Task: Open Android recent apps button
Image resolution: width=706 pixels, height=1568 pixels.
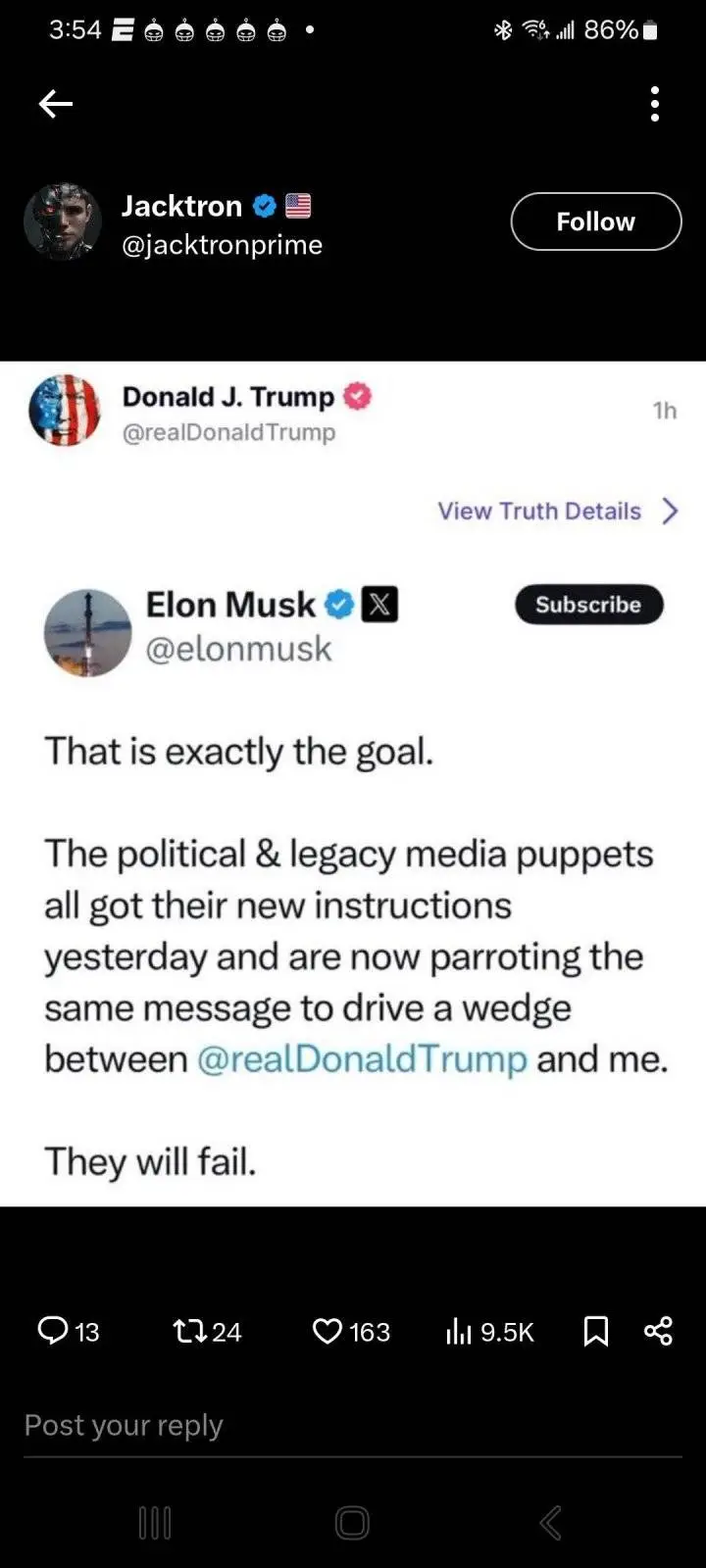Action: pos(155,1522)
